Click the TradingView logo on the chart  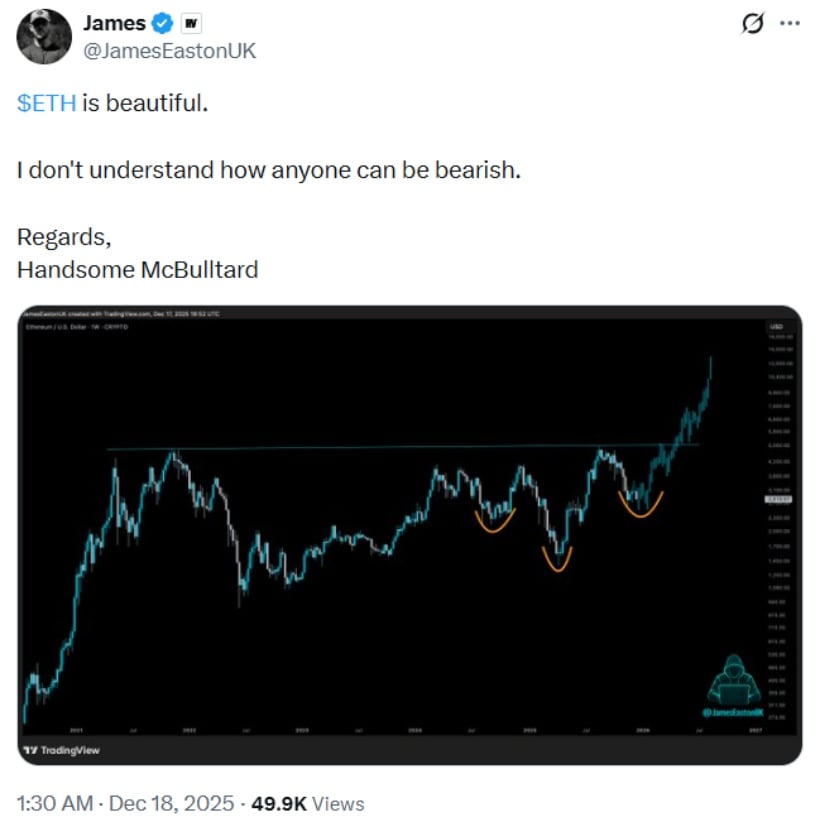[x=62, y=749]
